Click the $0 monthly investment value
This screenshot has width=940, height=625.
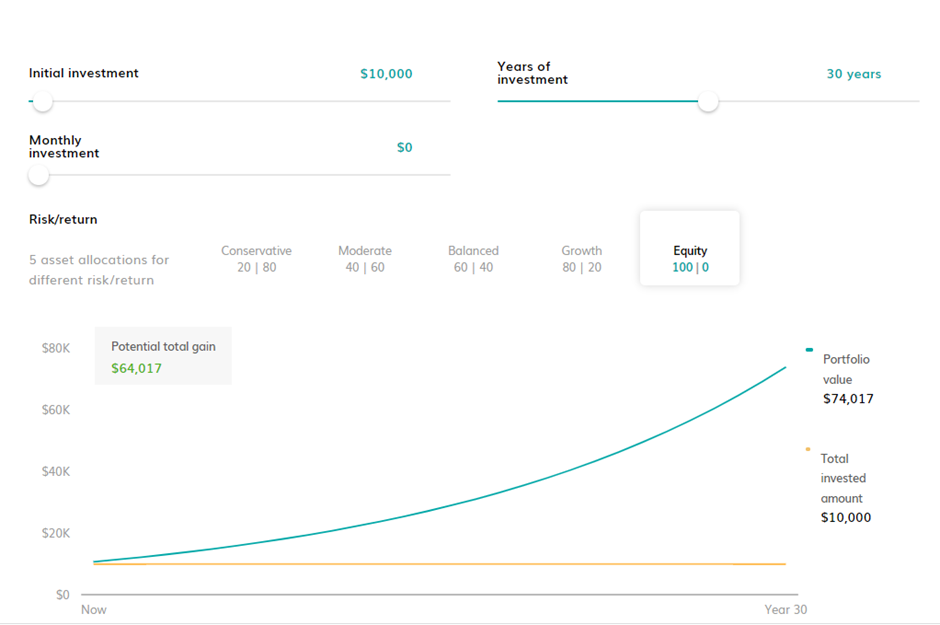click(x=405, y=147)
